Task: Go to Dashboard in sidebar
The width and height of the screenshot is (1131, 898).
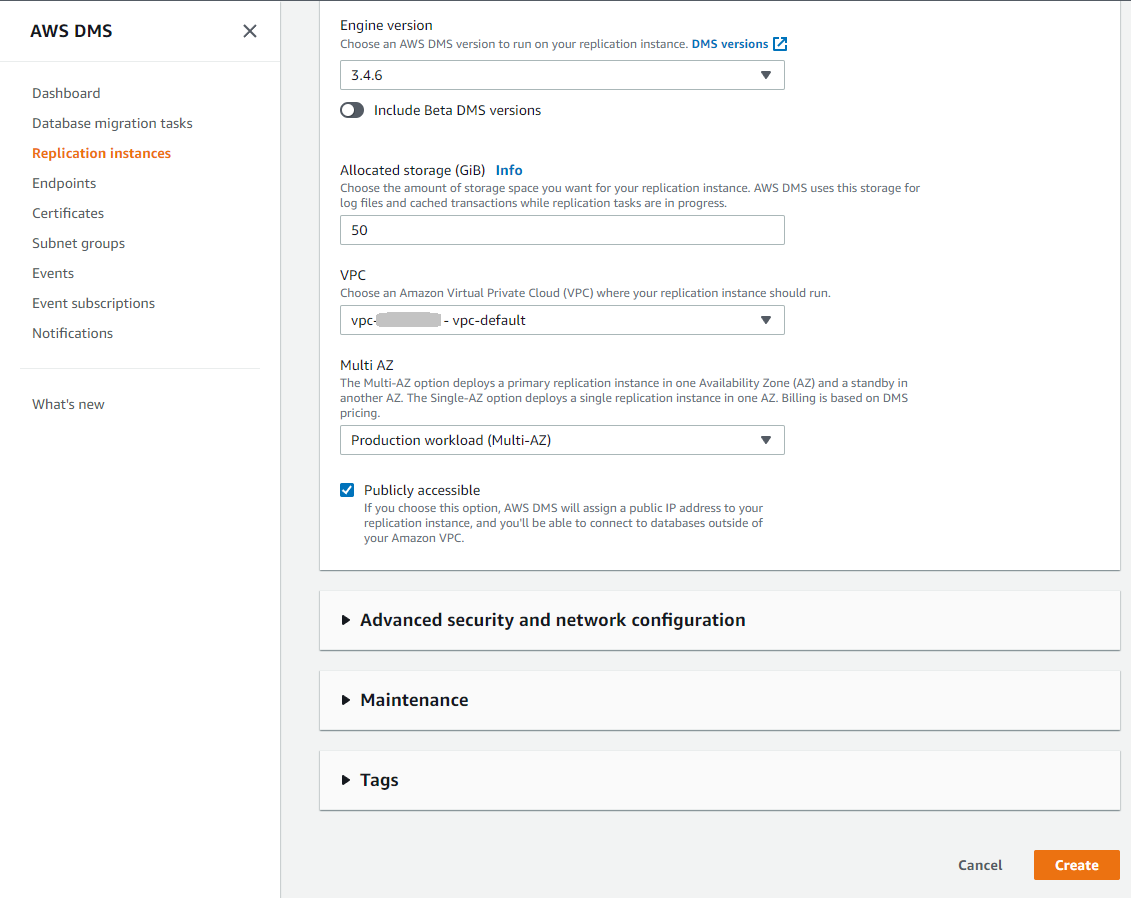Action: [x=66, y=93]
